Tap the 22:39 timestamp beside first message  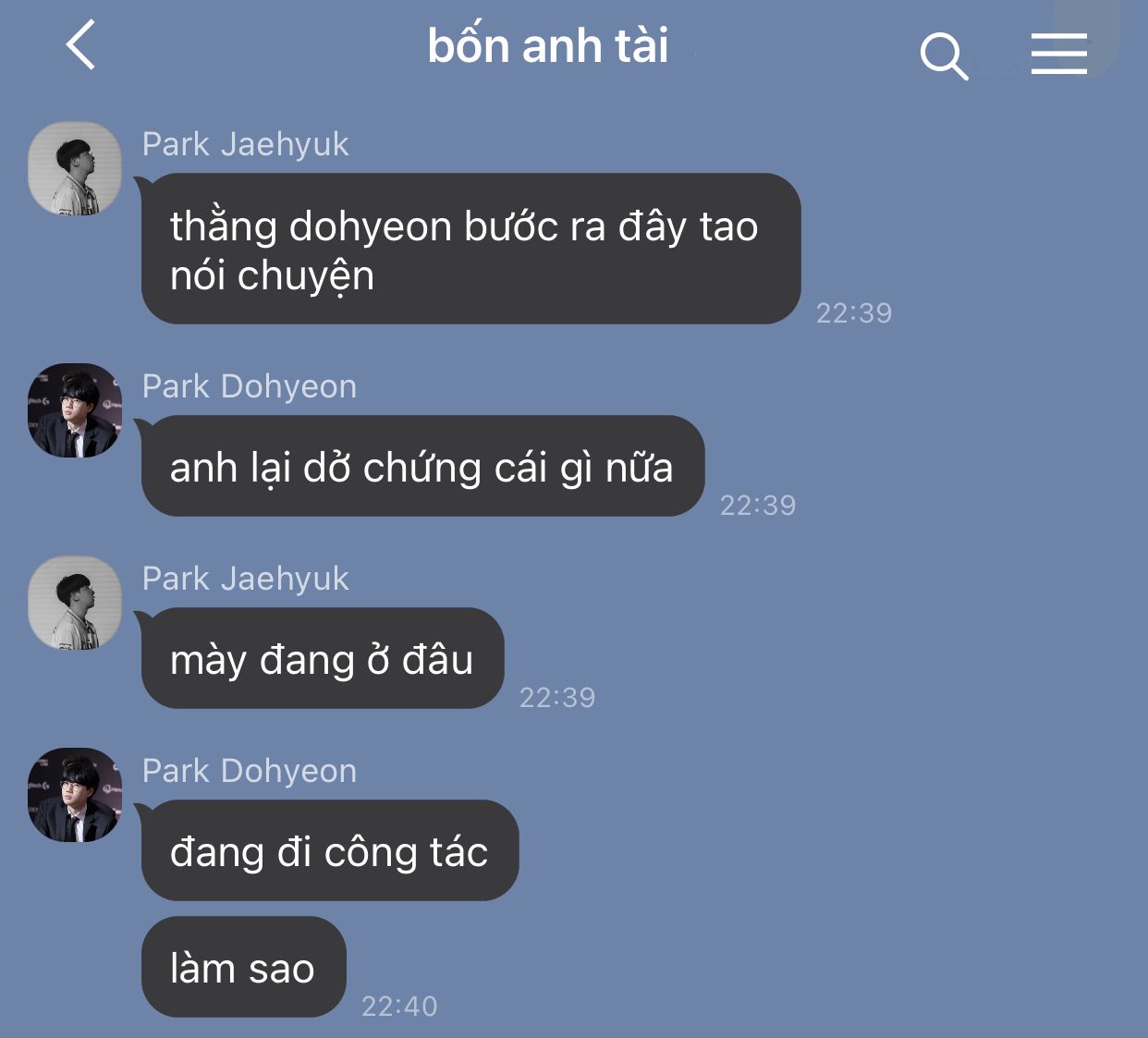tap(854, 312)
